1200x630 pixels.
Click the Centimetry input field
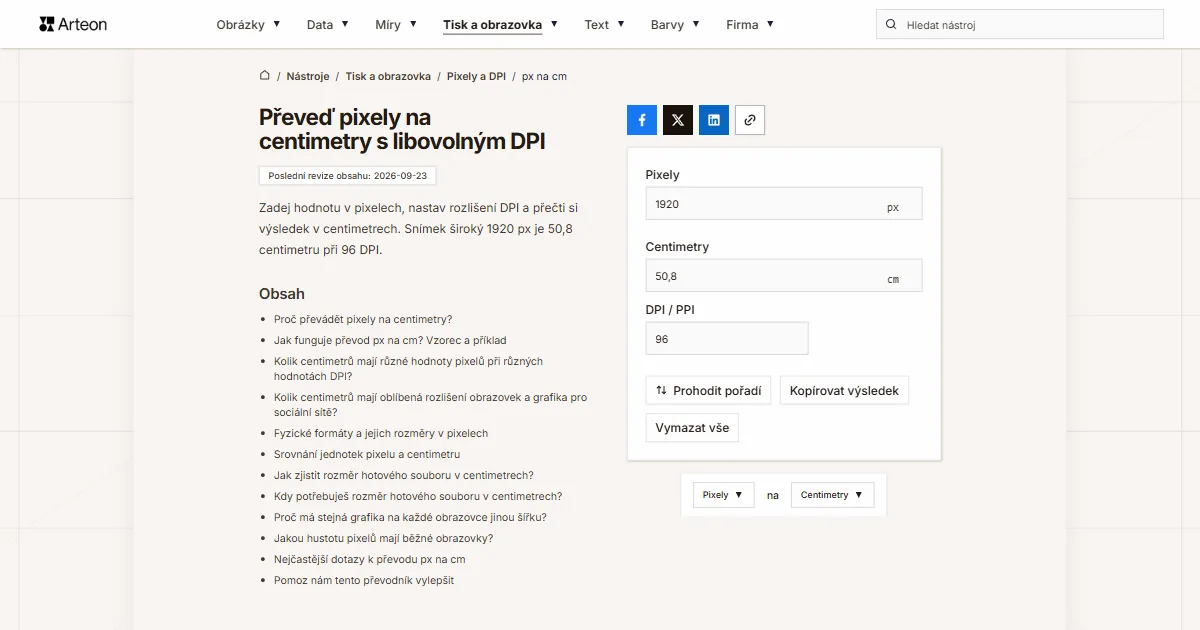coord(784,276)
